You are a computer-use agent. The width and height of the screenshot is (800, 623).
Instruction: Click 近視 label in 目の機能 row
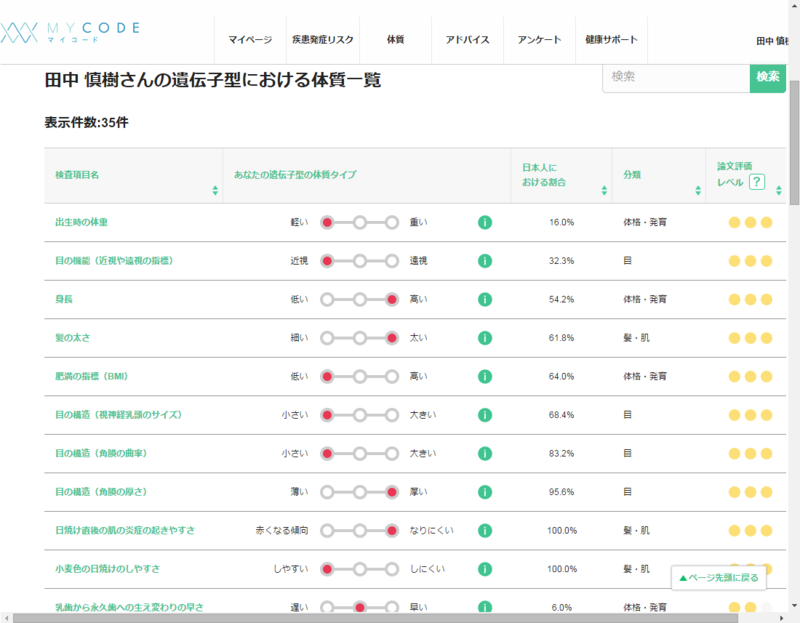[299, 261]
